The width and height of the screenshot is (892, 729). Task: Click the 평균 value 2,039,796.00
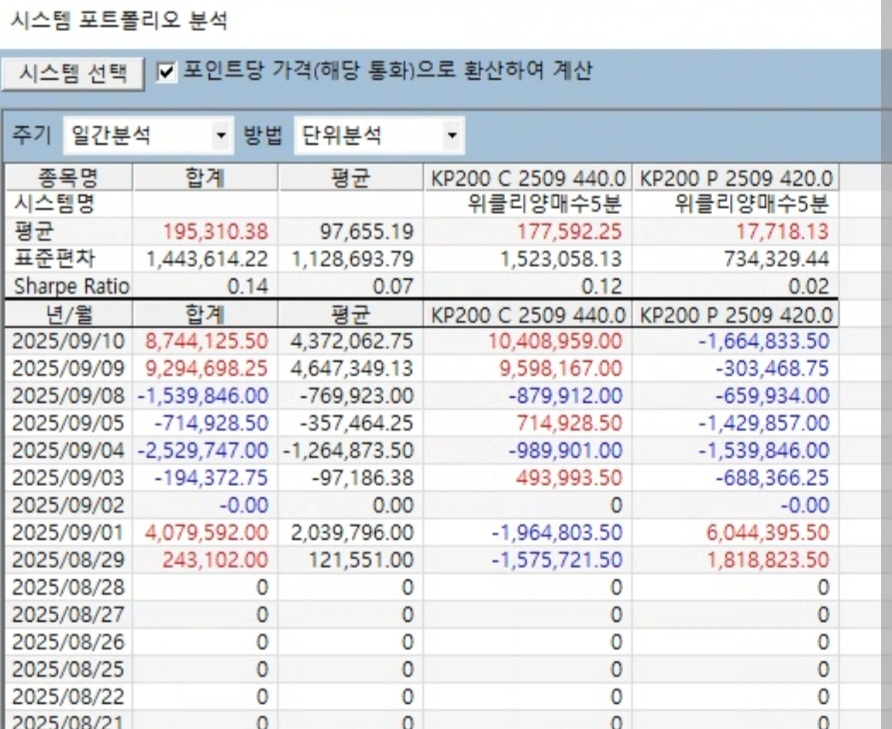(x=352, y=533)
